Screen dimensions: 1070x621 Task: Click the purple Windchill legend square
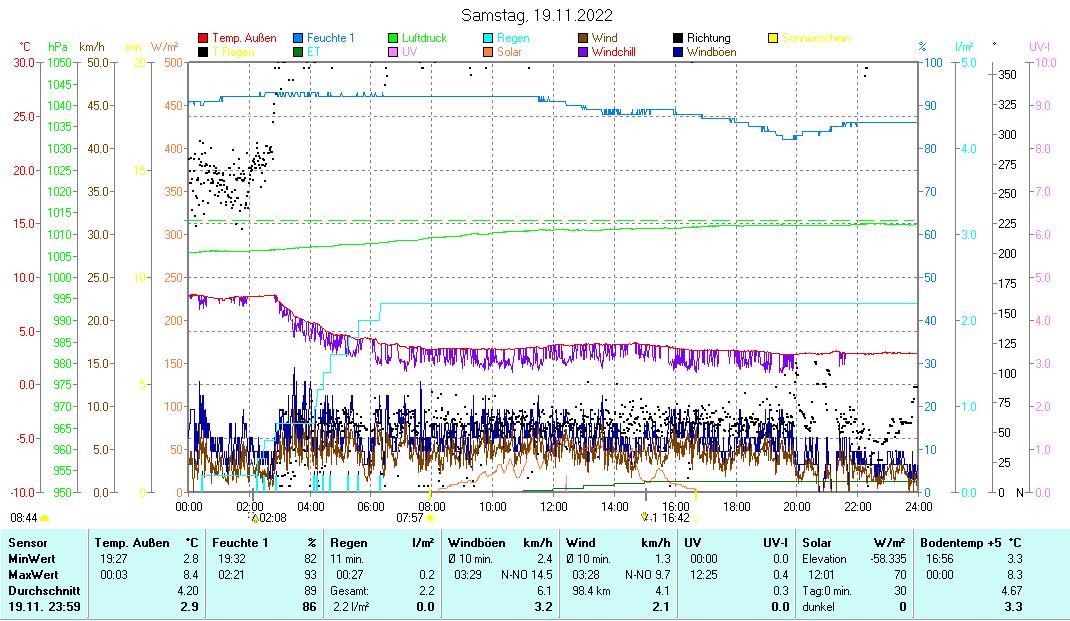coord(584,51)
